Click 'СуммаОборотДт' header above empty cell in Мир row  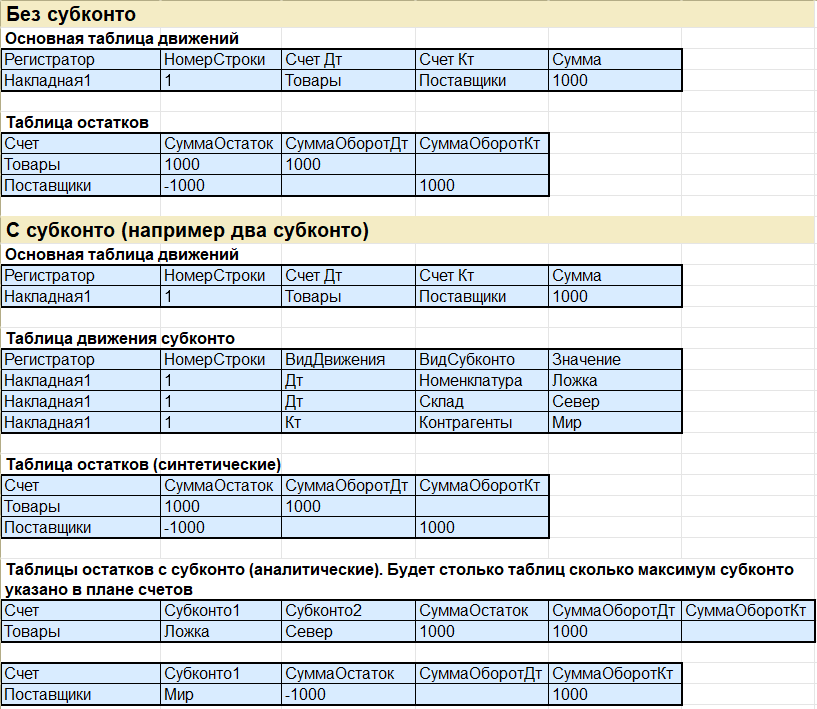[481, 674]
